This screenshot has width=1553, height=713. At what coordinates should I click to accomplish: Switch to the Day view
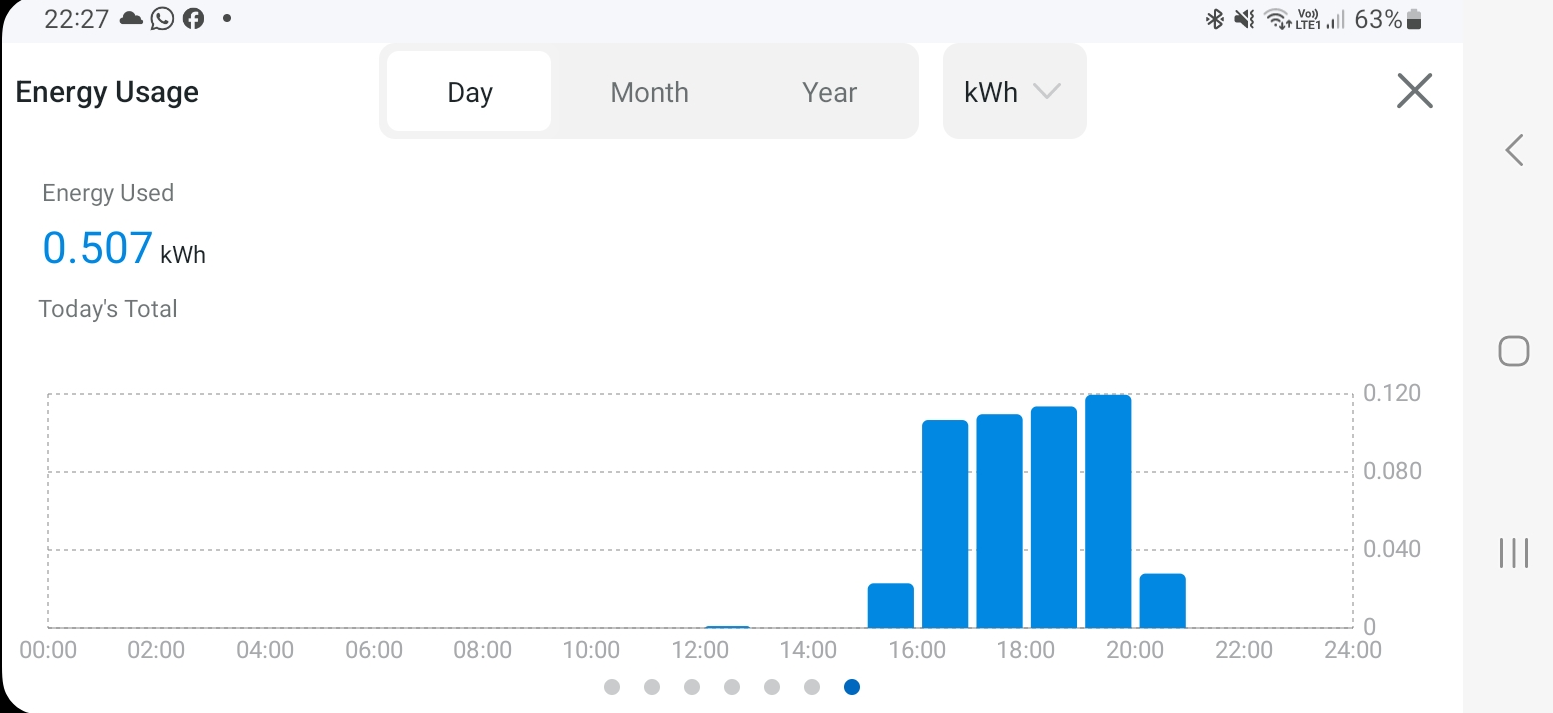click(469, 91)
